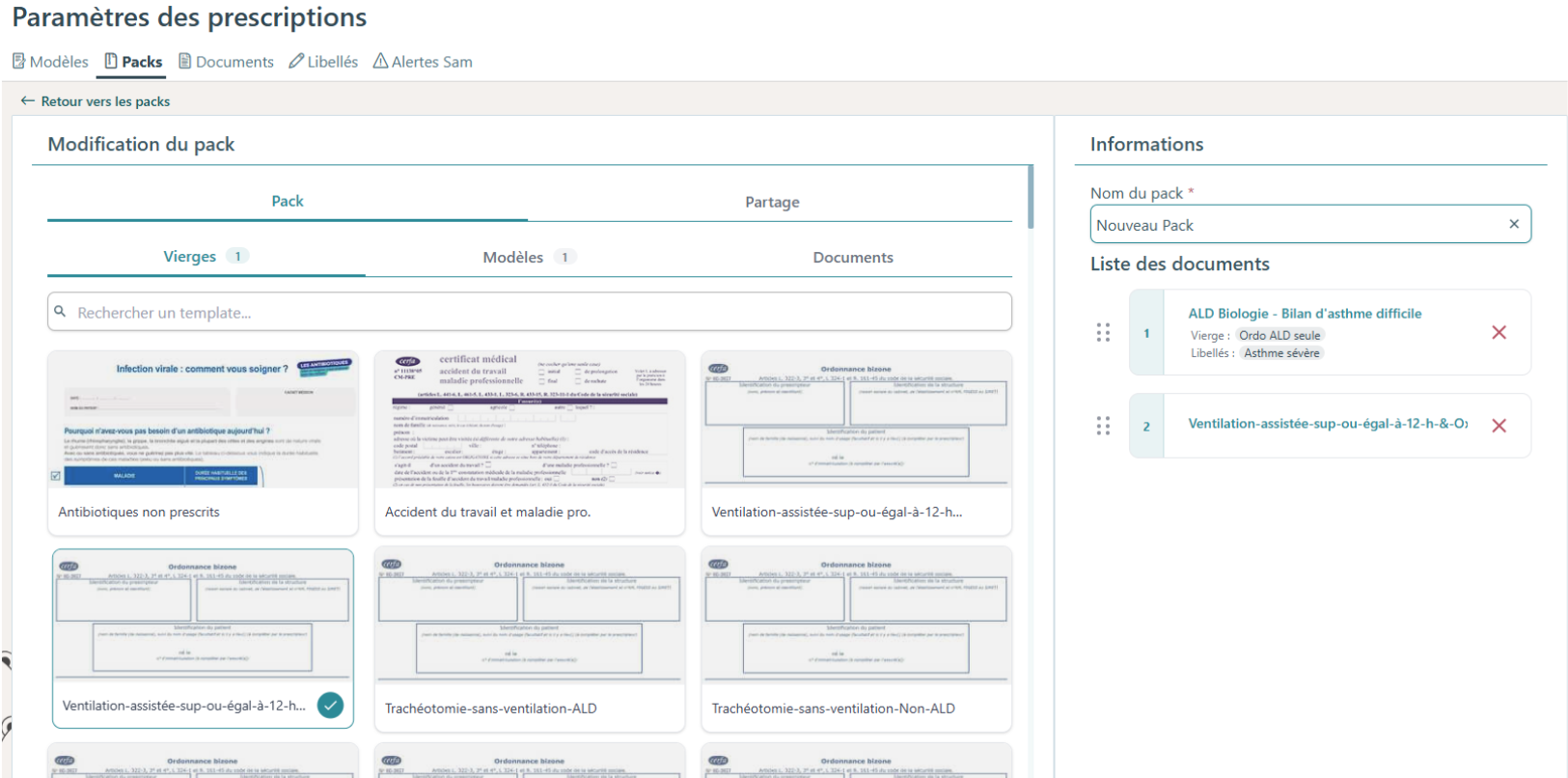The width and height of the screenshot is (1568, 778).
Task: Go back via Retour vers les packs
Action: (x=95, y=101)
